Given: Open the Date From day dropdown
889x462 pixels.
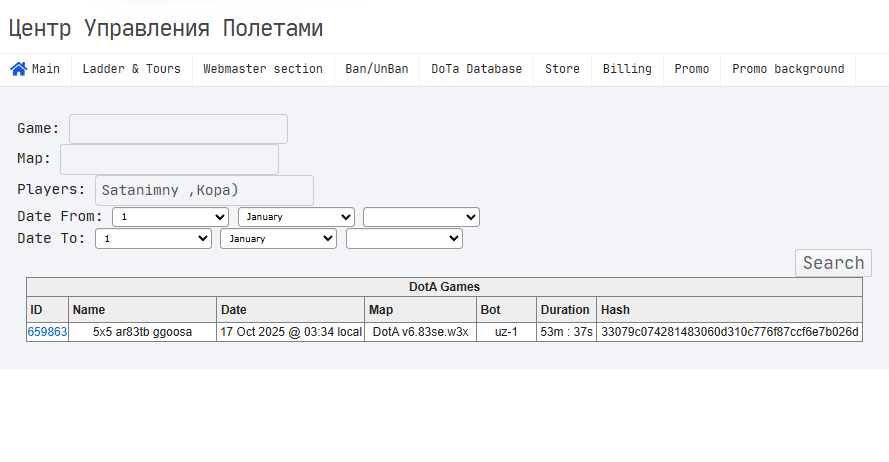Looking at the screenshot, I should (171, 217).
